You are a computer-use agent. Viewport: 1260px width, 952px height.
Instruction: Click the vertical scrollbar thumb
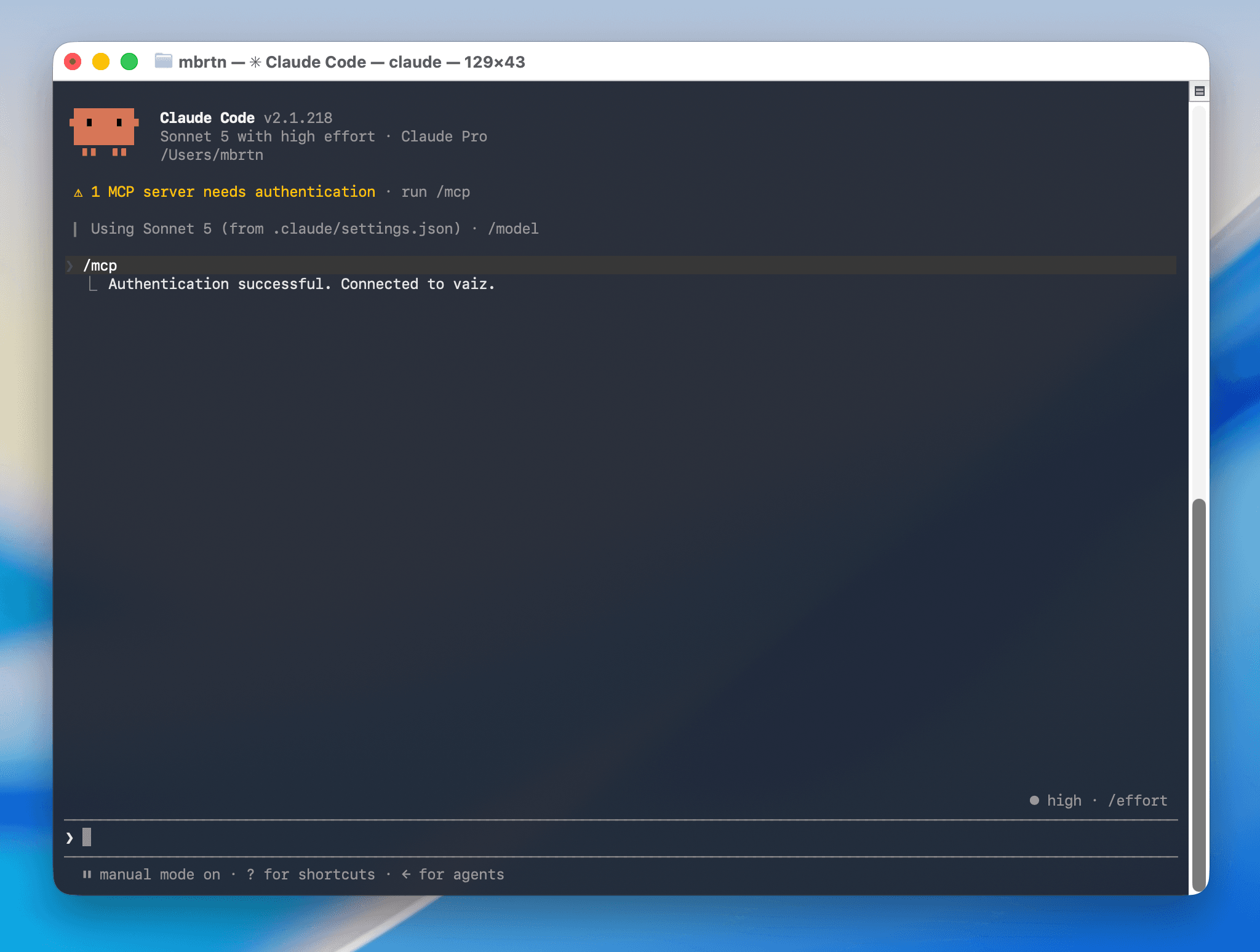(x=1198, y=695)
